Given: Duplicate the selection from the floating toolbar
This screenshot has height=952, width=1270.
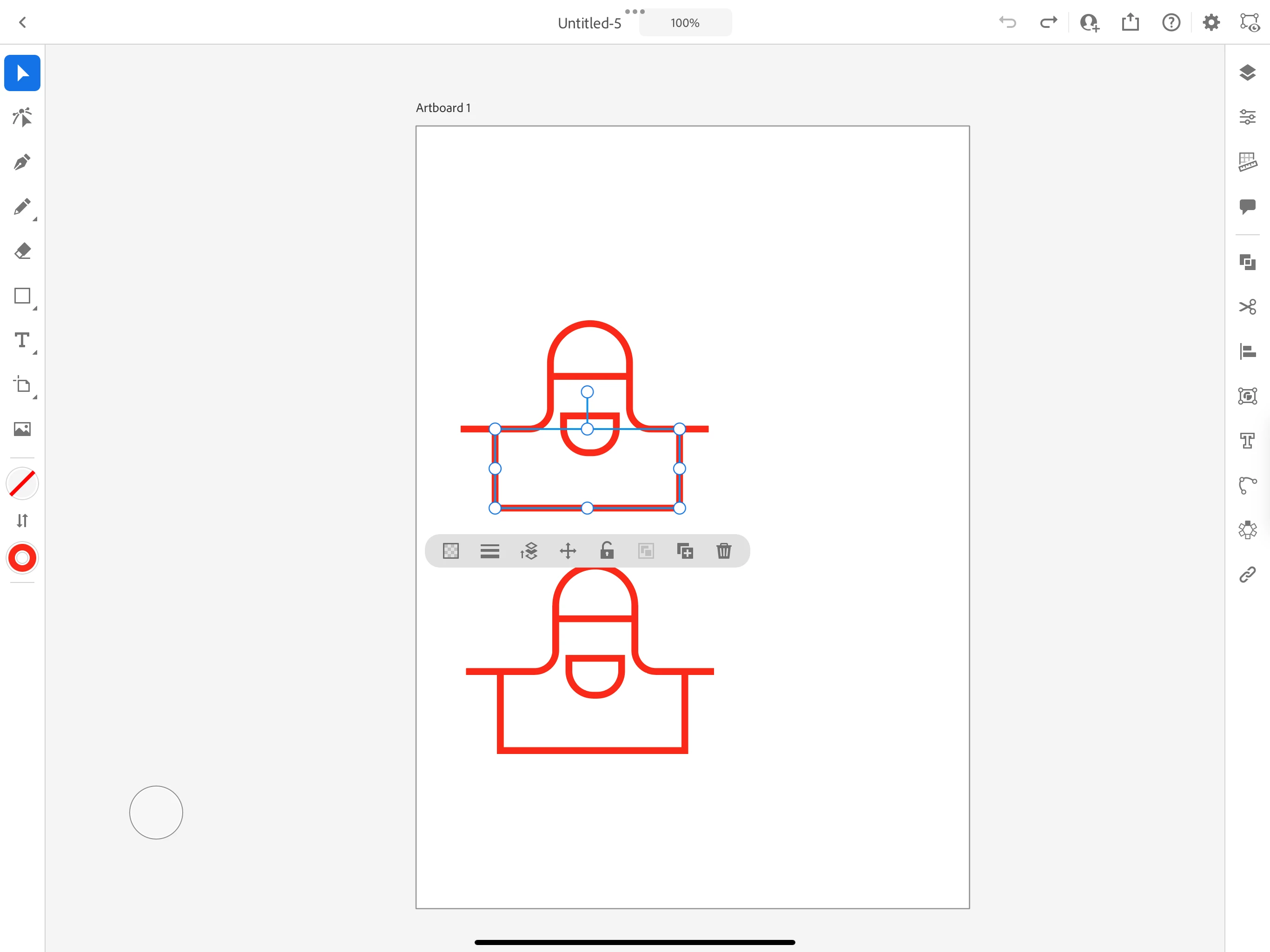Looking at the screenshot, I should click(x=684, y=551).
